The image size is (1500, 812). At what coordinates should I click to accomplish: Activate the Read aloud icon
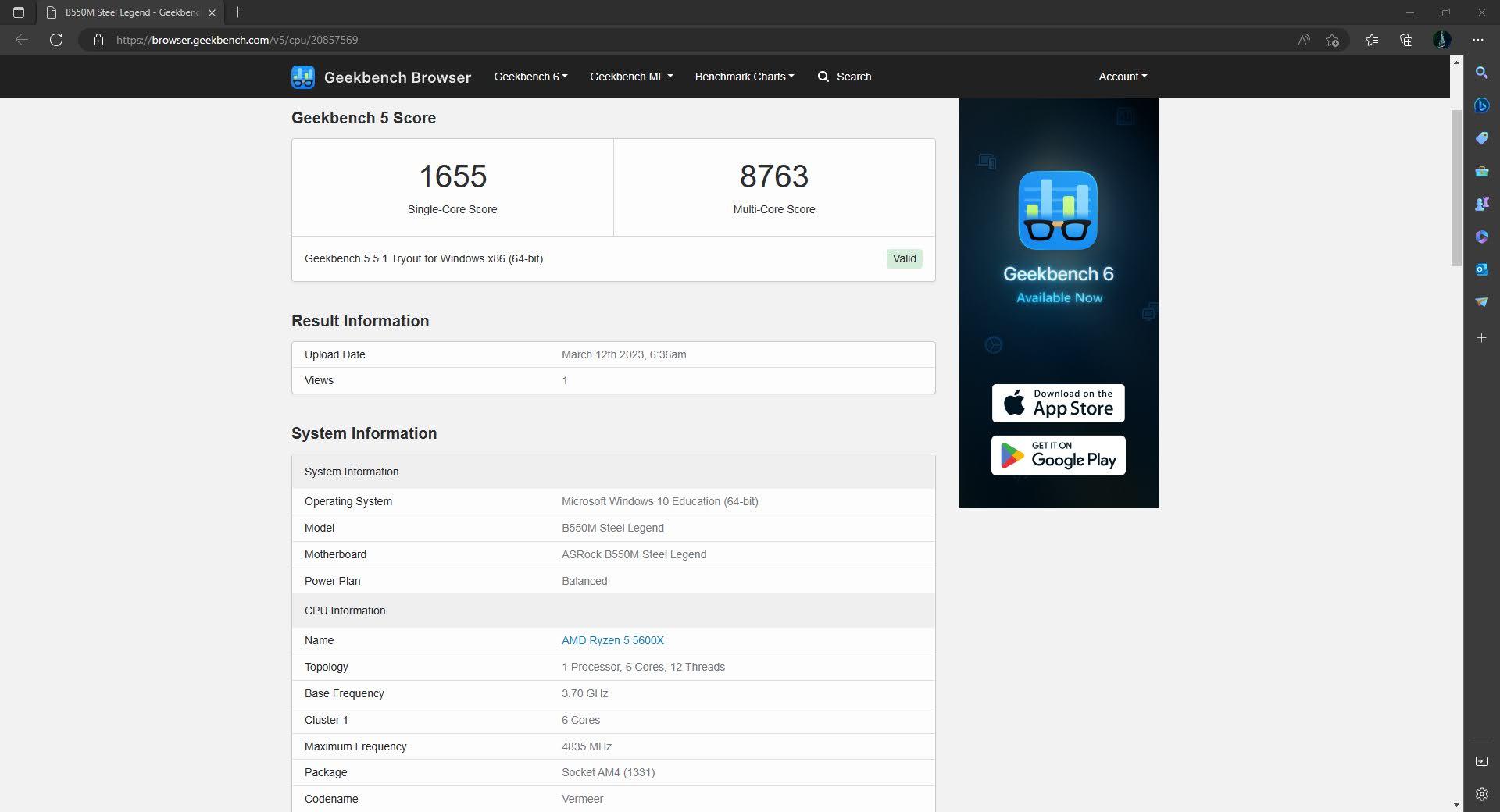1303,40
